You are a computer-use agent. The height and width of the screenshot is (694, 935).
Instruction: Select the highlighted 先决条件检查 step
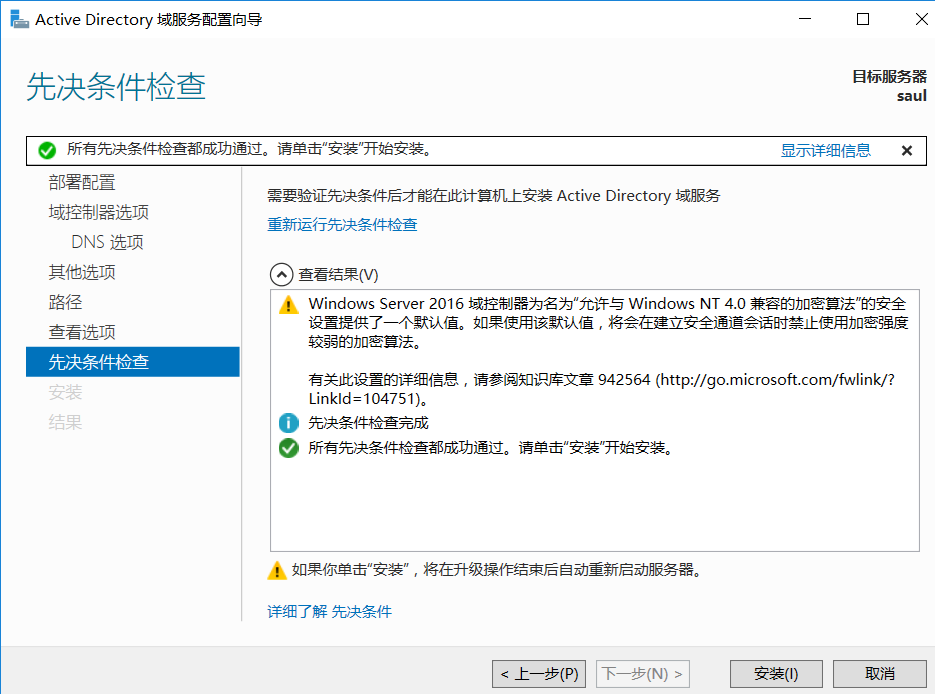[x=132, y=362]
